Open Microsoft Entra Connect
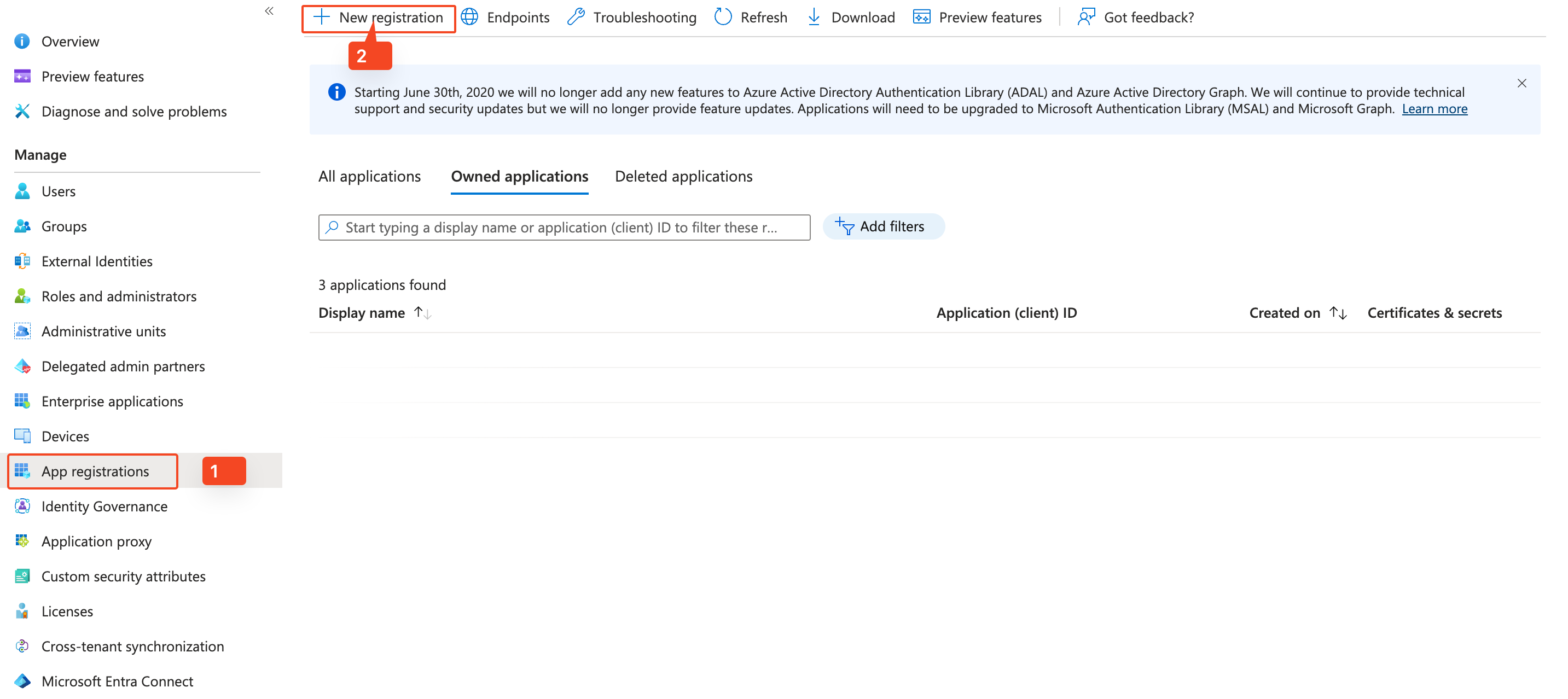 coord(117,681)
